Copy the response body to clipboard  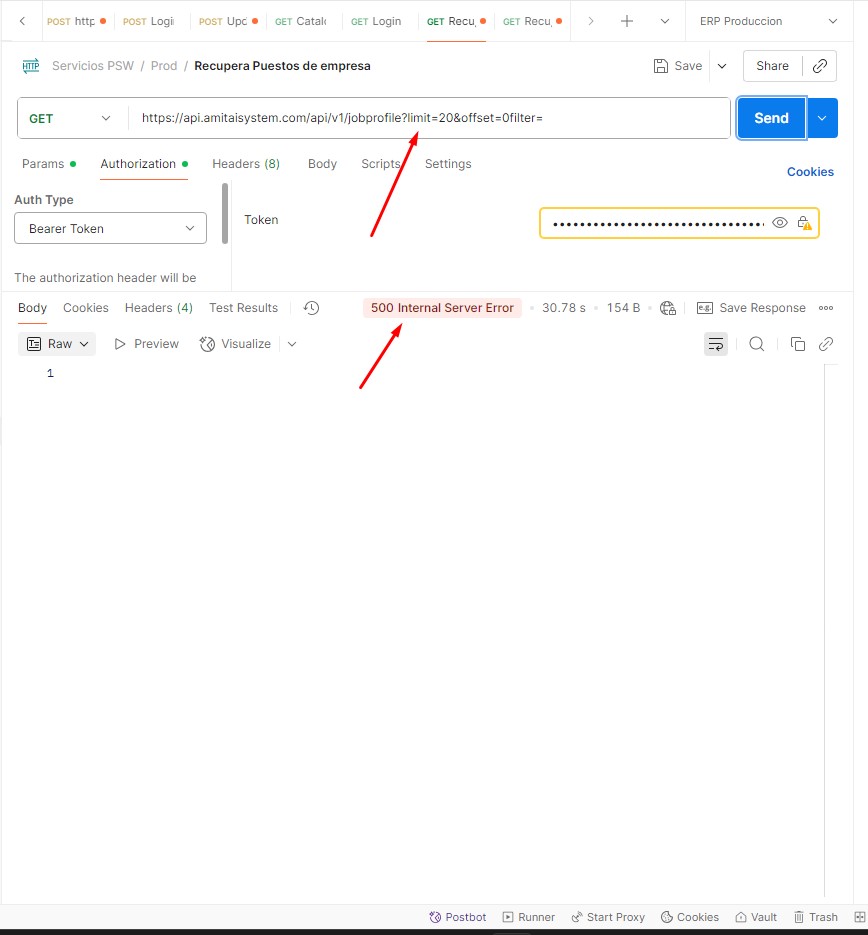point(797,344)
